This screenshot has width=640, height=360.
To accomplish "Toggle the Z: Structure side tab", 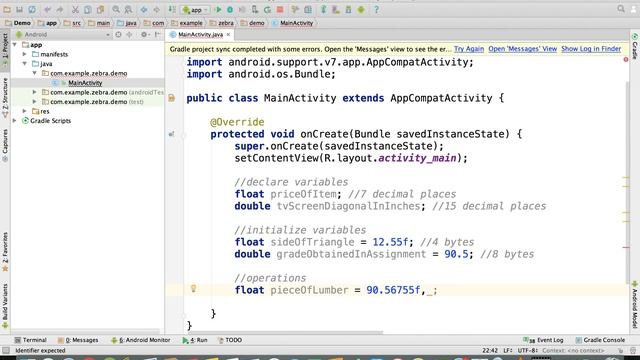I will click(5, 98).
